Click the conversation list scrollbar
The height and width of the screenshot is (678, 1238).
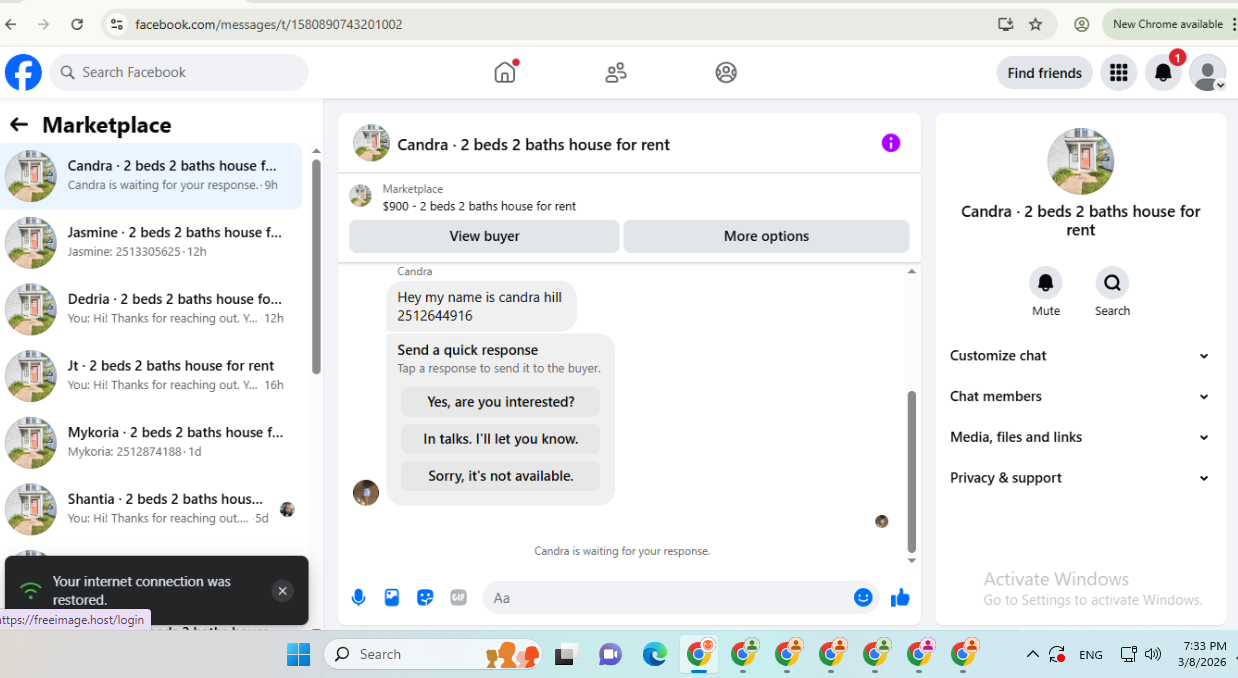click(316, 266)
